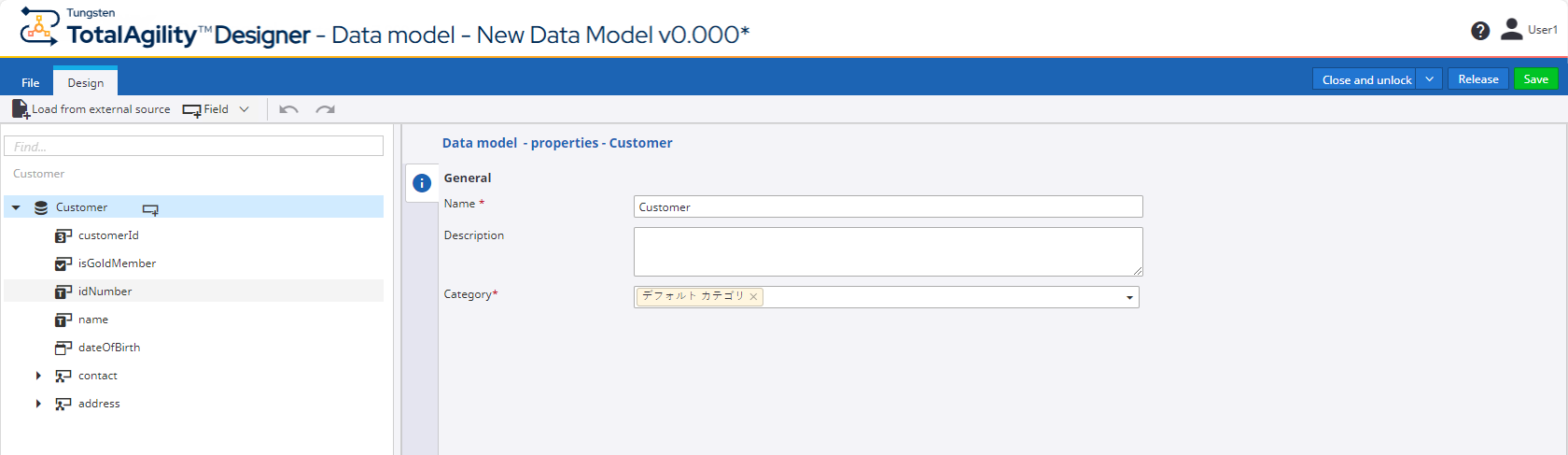
Task: Click into the Description text area
Action: [888, 251]
